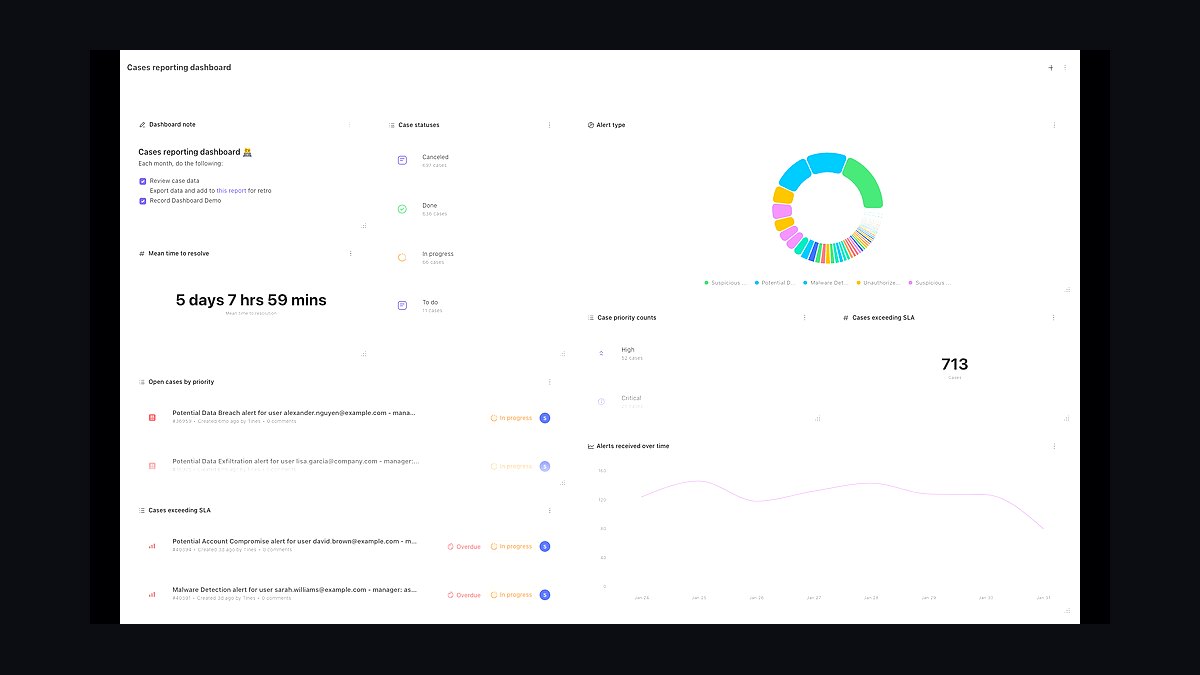Click the list icon beside Cases exceeding SLA list
The image size is (1200, 675).
pos(142,510)
